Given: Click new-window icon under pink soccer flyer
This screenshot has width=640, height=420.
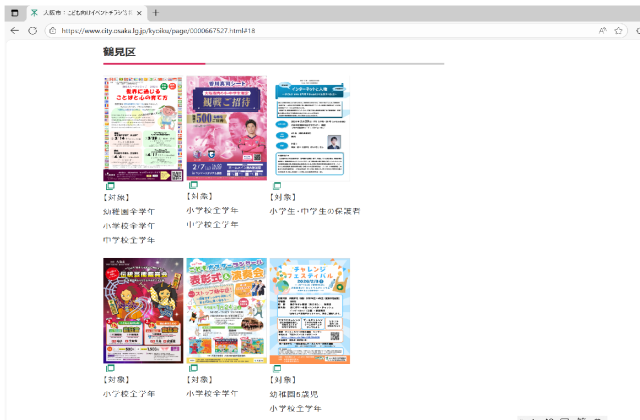Looking at the screenshot, I should (193, 186).
